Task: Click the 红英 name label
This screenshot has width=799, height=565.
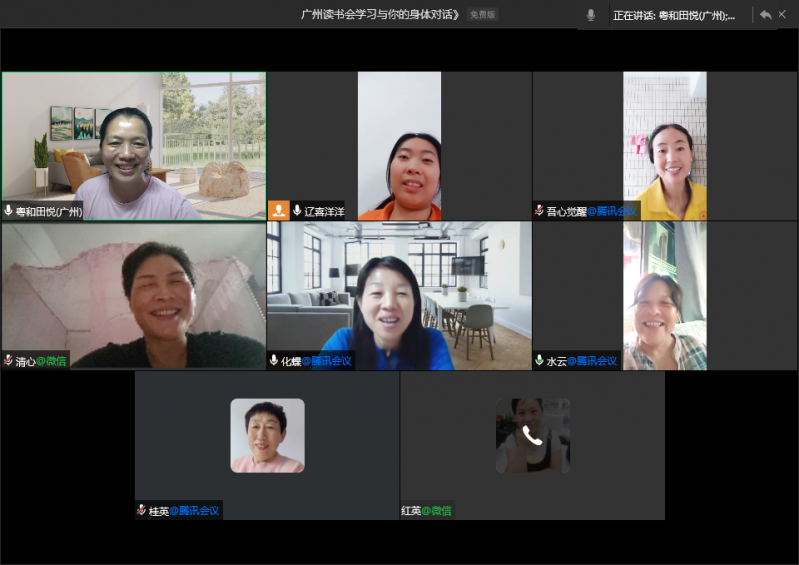Action: [x=411, y=510]
